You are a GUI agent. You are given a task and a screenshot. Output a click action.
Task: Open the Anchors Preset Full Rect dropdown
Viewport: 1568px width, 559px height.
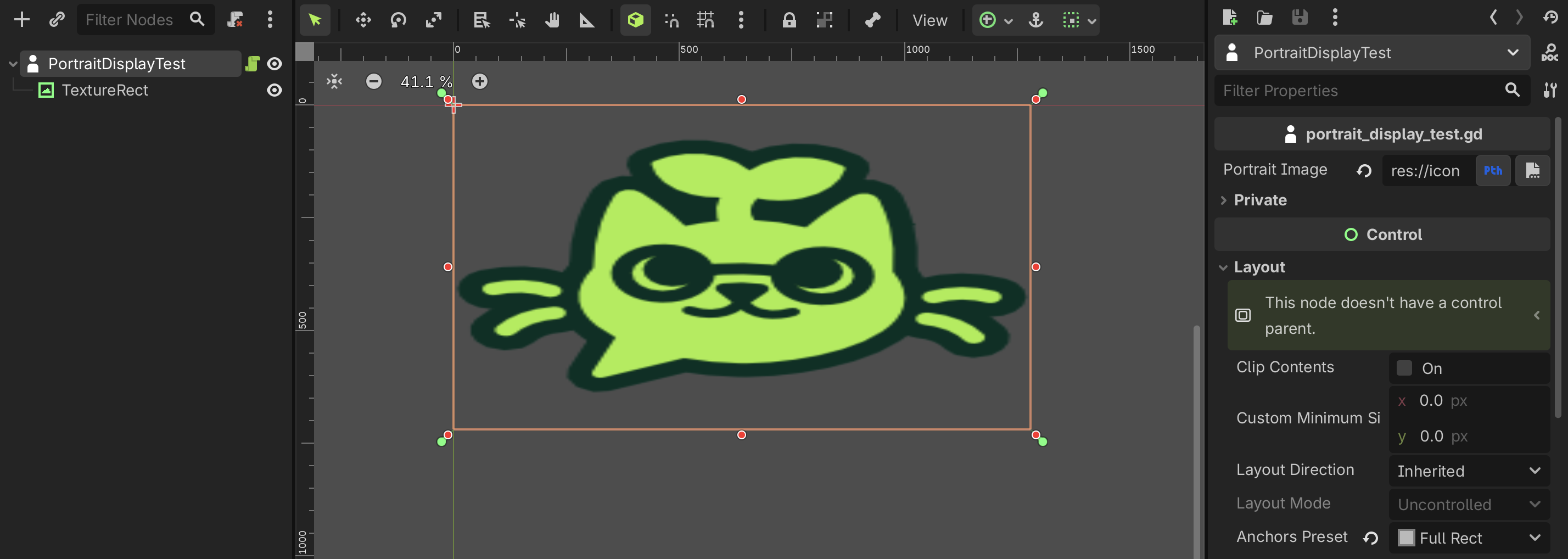[1469, 538]
